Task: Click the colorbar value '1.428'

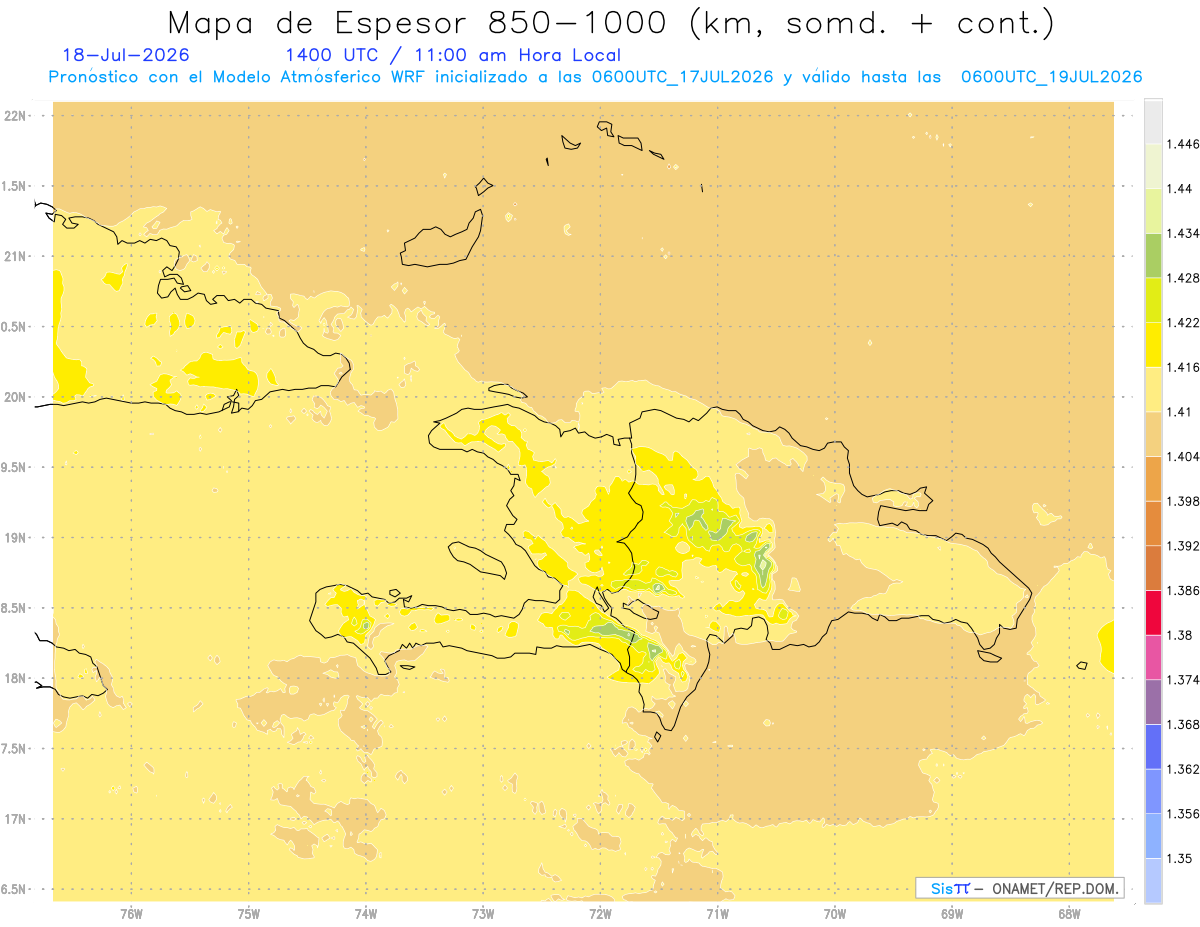Action: tap(1183, 278)
